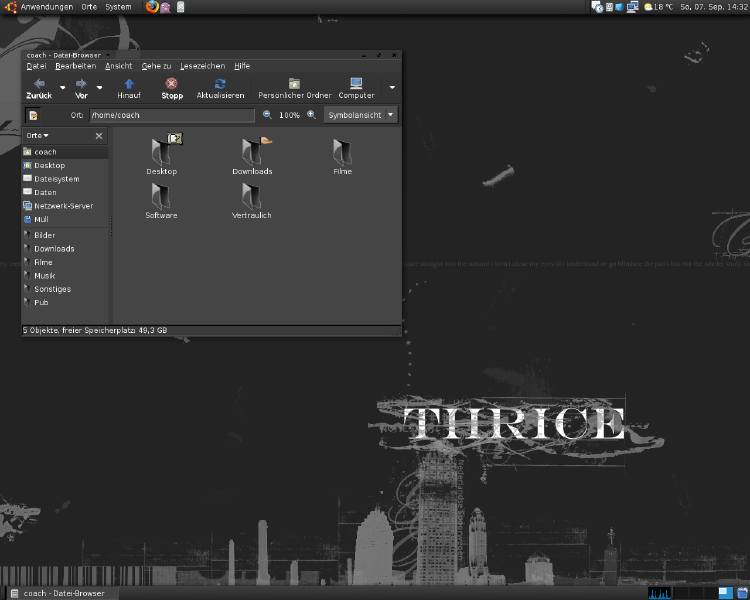Viewport: 750px width, 600px height.
Task: Go up one level with Hinauf
Action: (x=129, y=89)
